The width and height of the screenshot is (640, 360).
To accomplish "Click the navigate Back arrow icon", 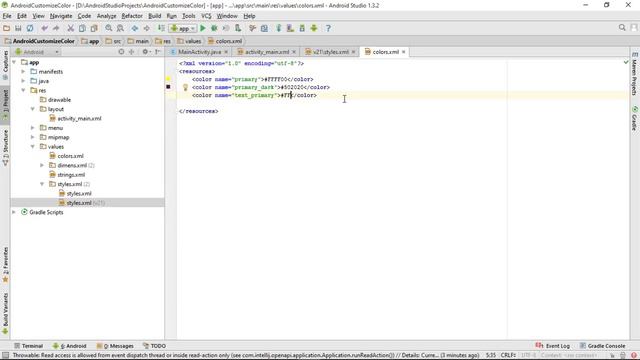I will coord(135,28).
